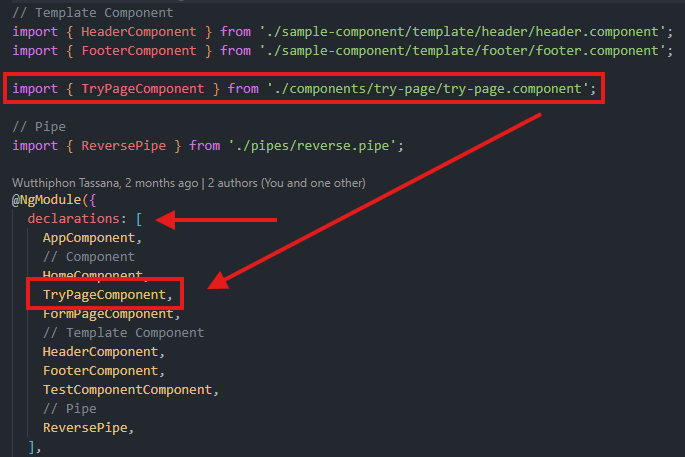This screenshot has width=685, height=457.
Task: Click FooterComponent in the declarations list
Action: click(x=100, y=371)
